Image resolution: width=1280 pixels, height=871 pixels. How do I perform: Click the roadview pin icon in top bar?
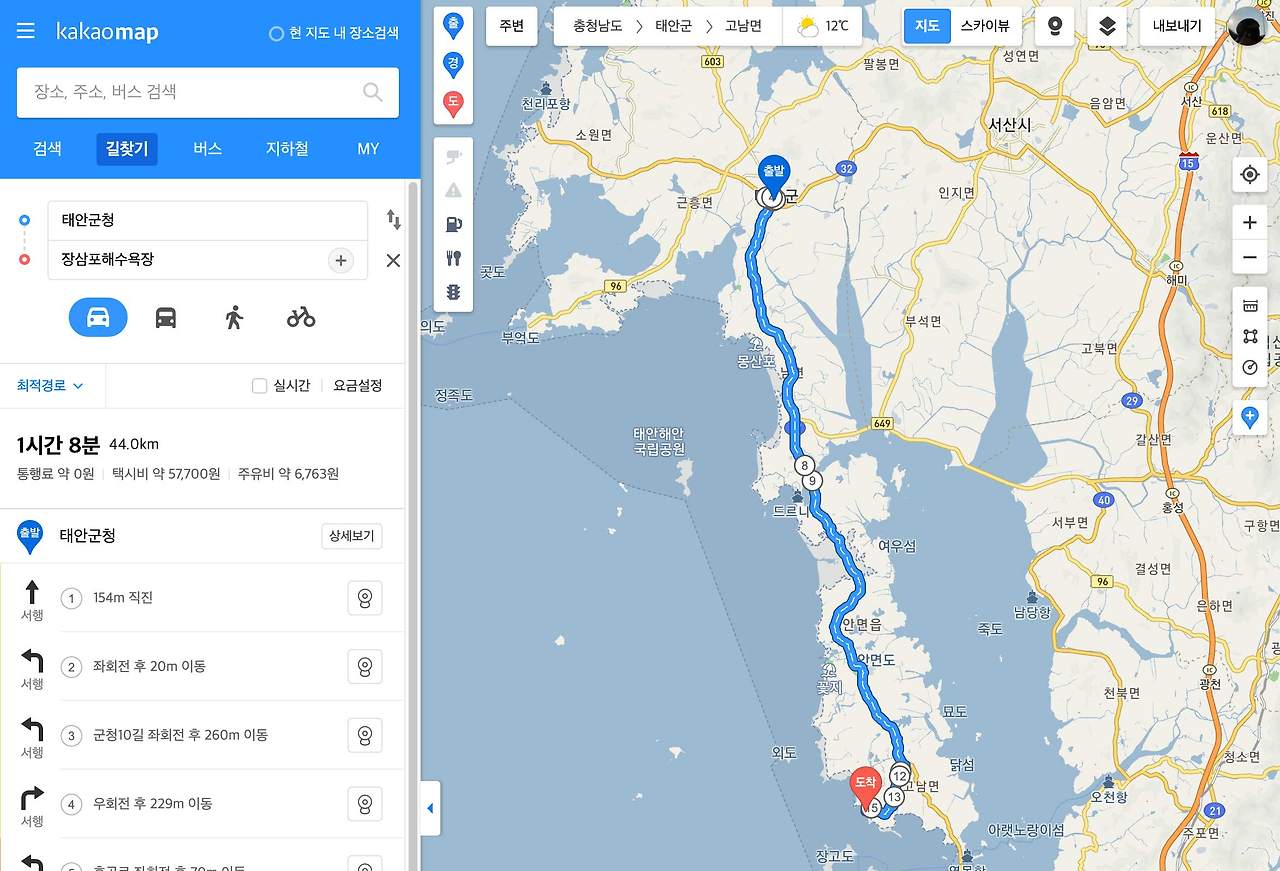pyautogui.click(x=1054, y=26)
